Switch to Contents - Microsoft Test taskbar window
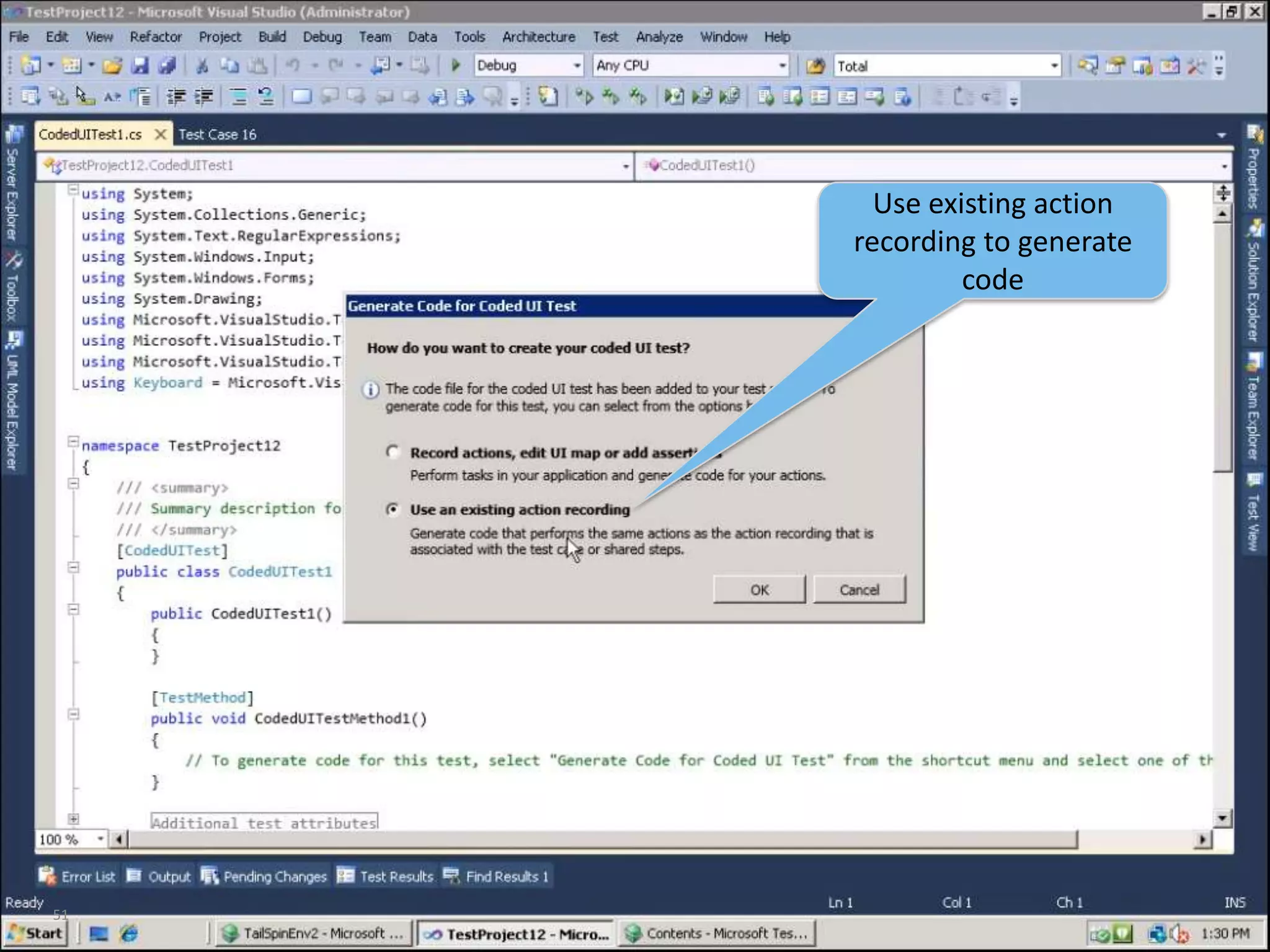 point(717,933)
